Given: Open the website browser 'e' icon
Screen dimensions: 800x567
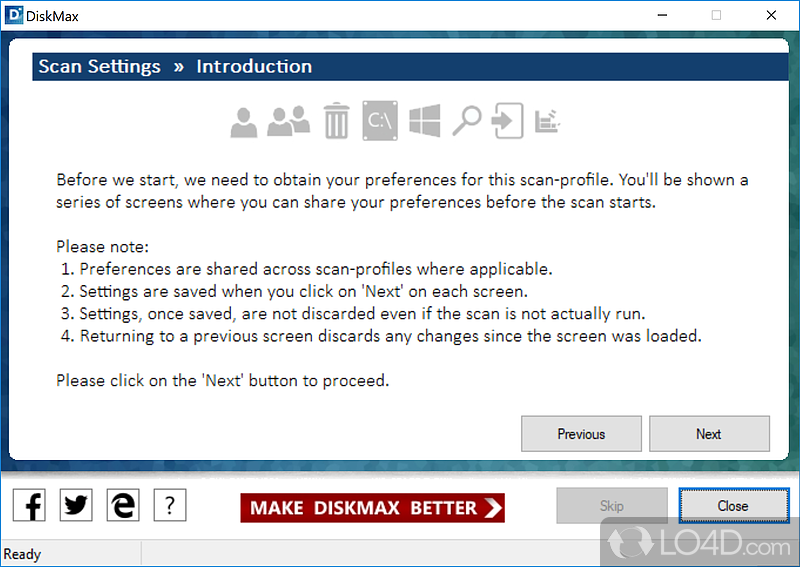Looking at the screenshot, I should (123, 505).
